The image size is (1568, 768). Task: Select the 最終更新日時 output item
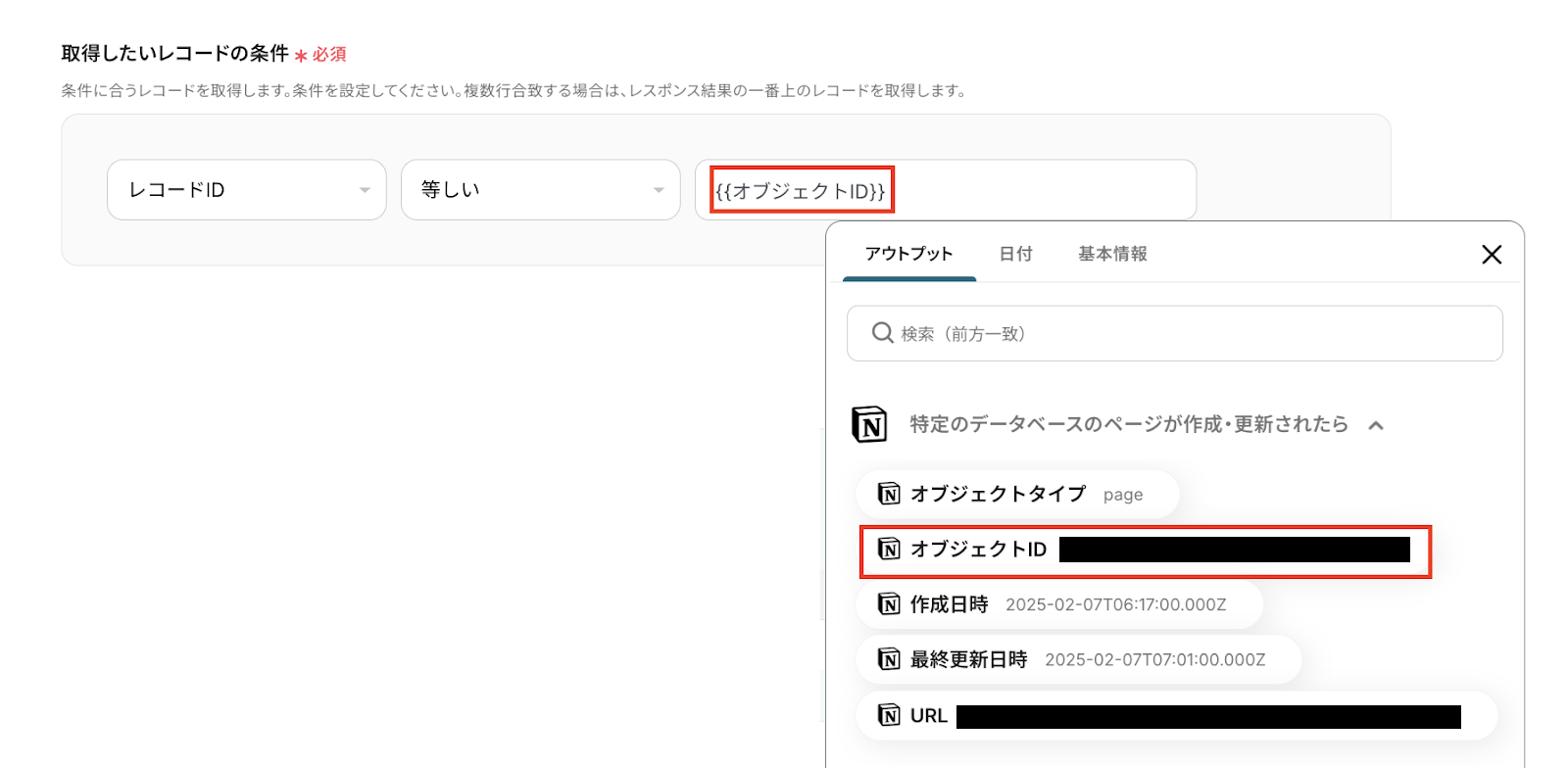click(x=1079, y=659)
